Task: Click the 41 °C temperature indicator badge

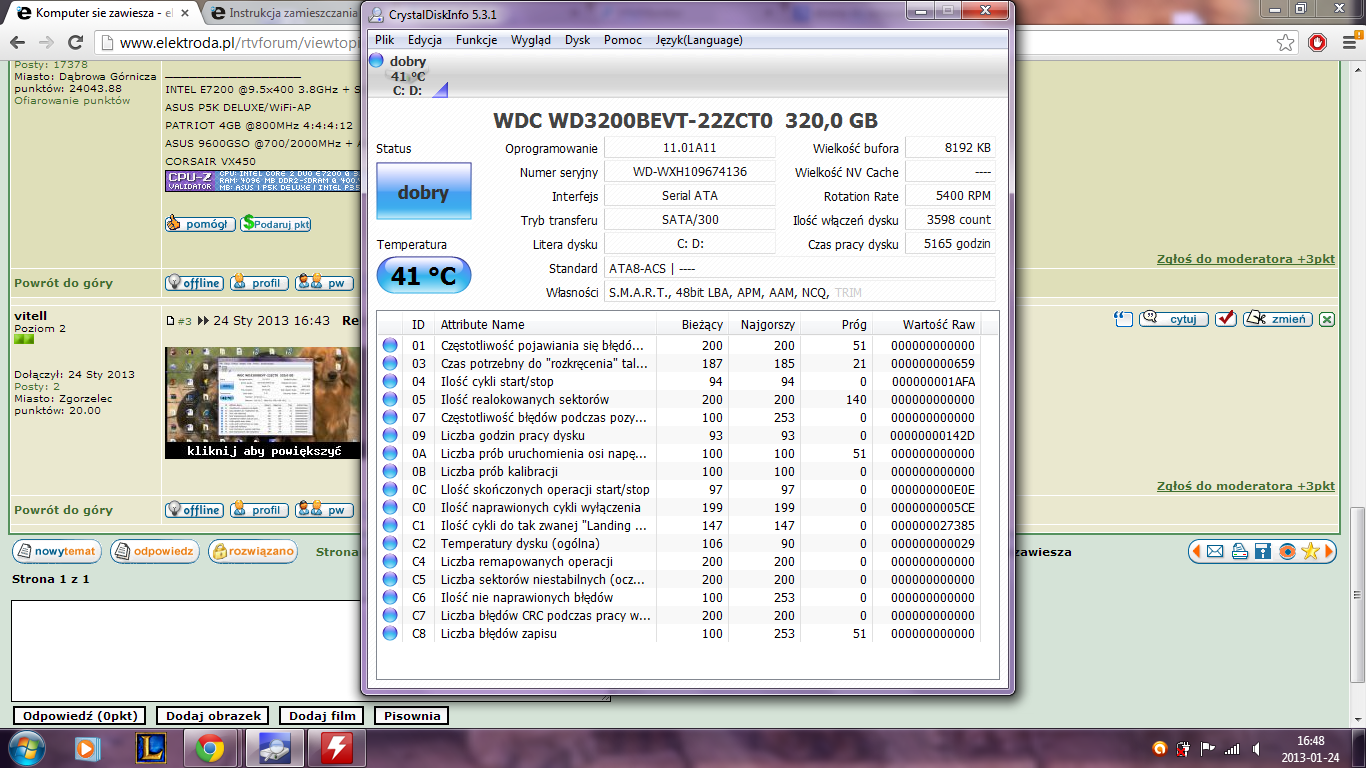Action: point(423,275)
